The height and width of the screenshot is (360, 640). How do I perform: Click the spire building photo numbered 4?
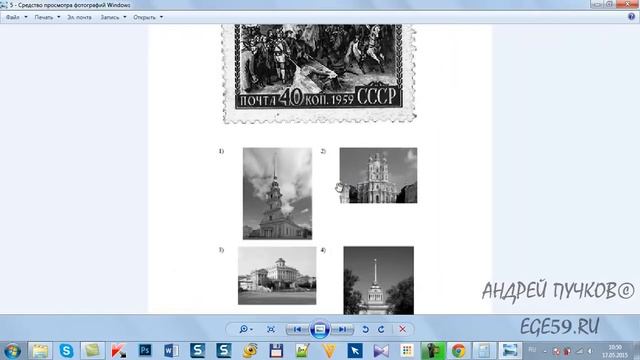click(x=378, y=280)
